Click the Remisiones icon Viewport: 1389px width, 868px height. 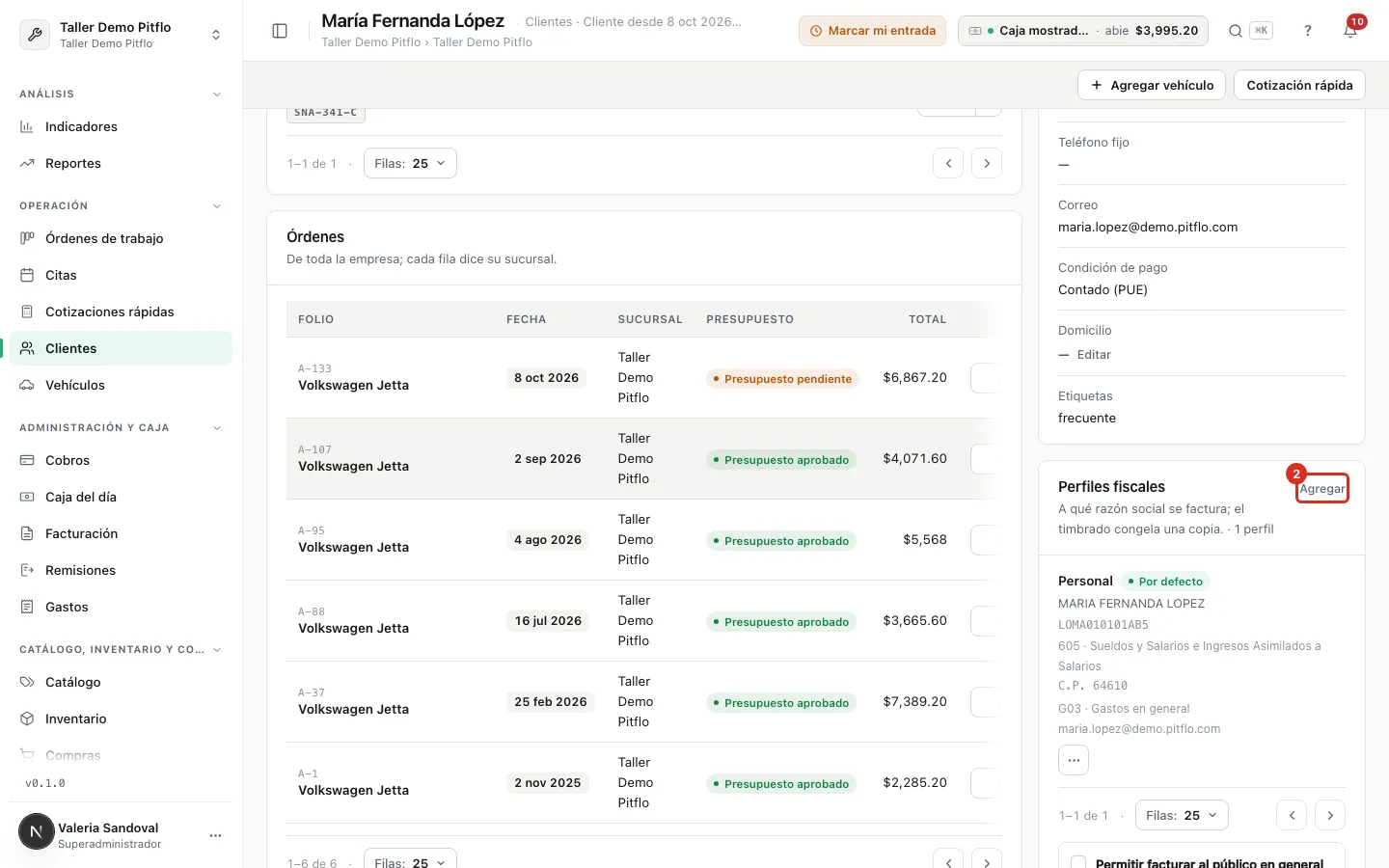pos(27,570)
